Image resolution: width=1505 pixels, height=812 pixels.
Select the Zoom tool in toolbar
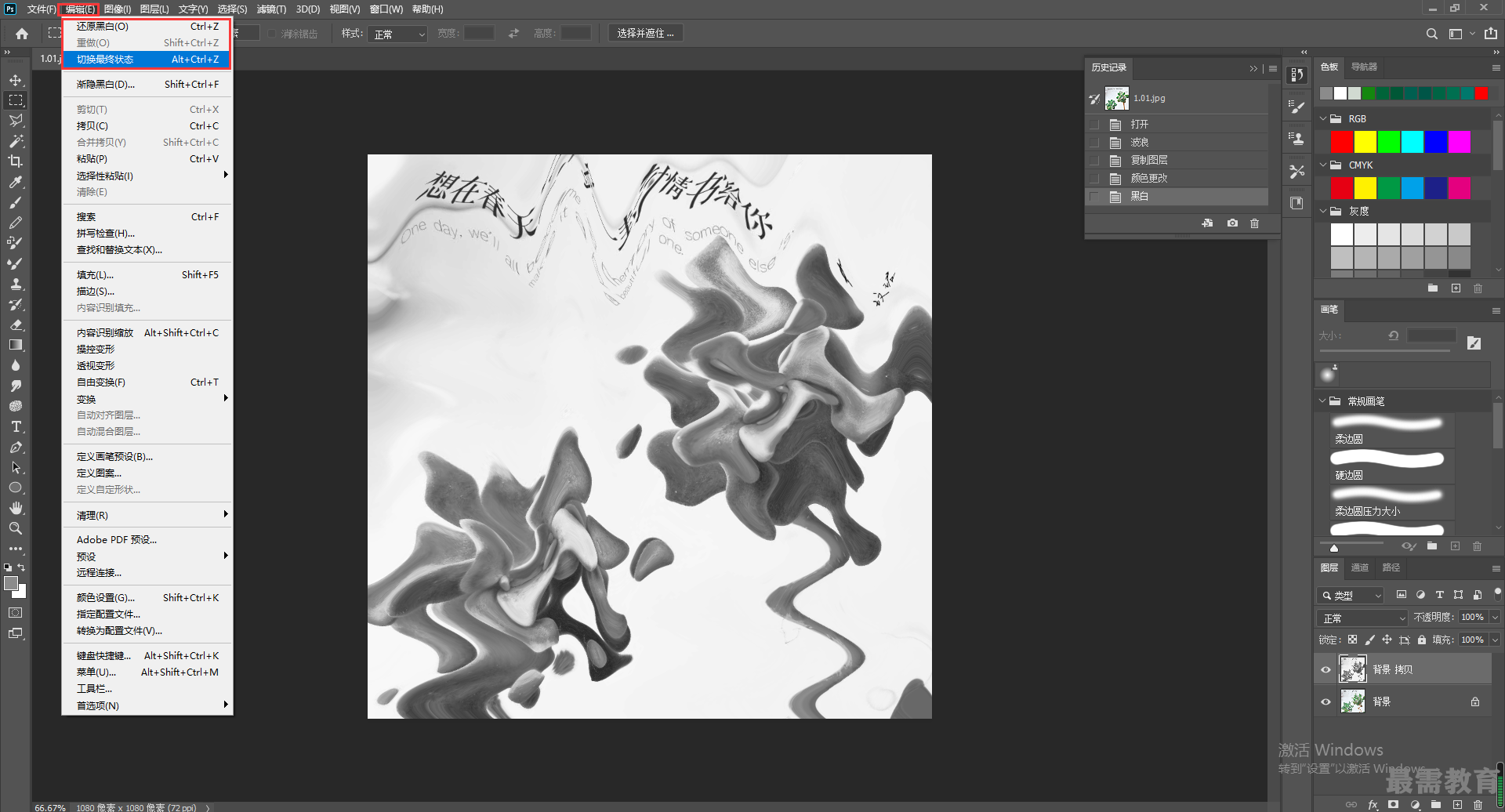pos(16,528)
